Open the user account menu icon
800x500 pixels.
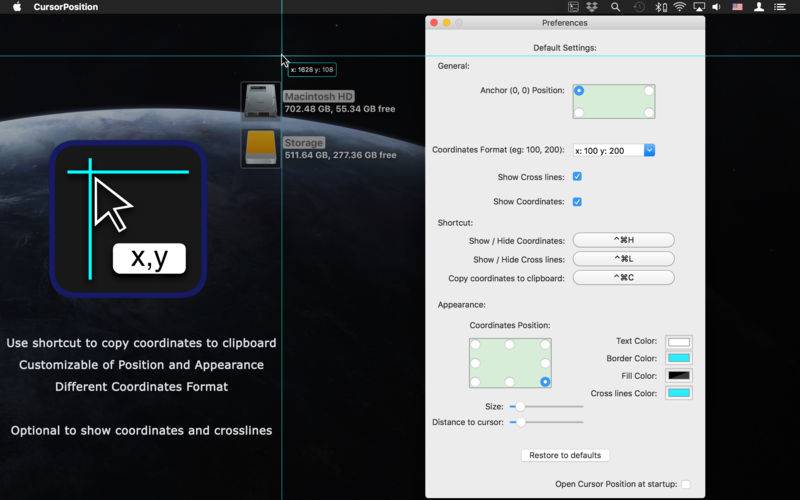click(759, 7)
